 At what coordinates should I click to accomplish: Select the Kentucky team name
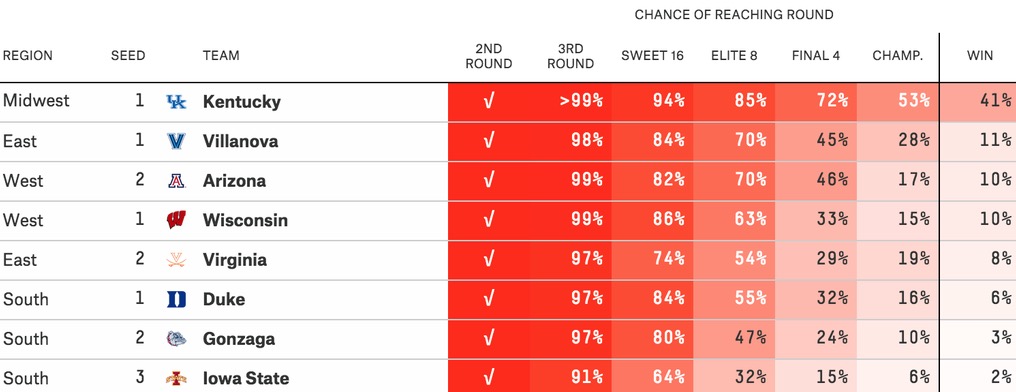pos(242,102)
